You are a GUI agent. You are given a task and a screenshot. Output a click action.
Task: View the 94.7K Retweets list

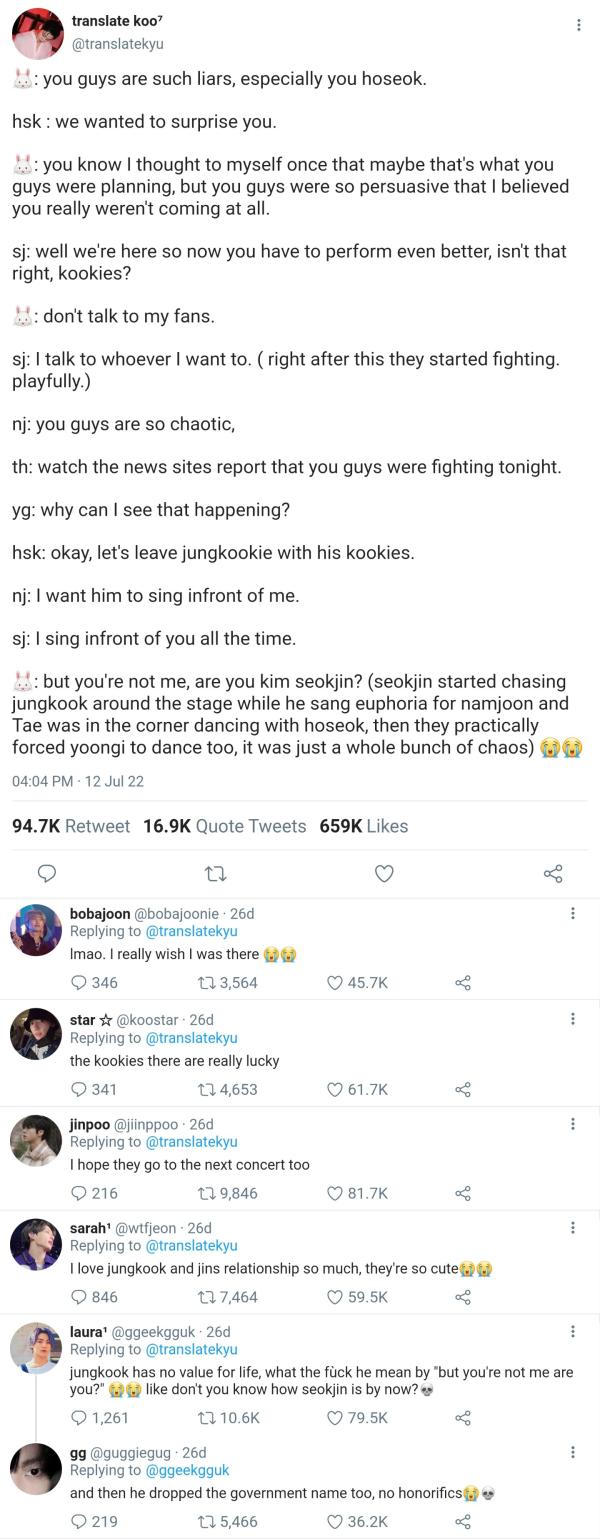click(71, 826)
